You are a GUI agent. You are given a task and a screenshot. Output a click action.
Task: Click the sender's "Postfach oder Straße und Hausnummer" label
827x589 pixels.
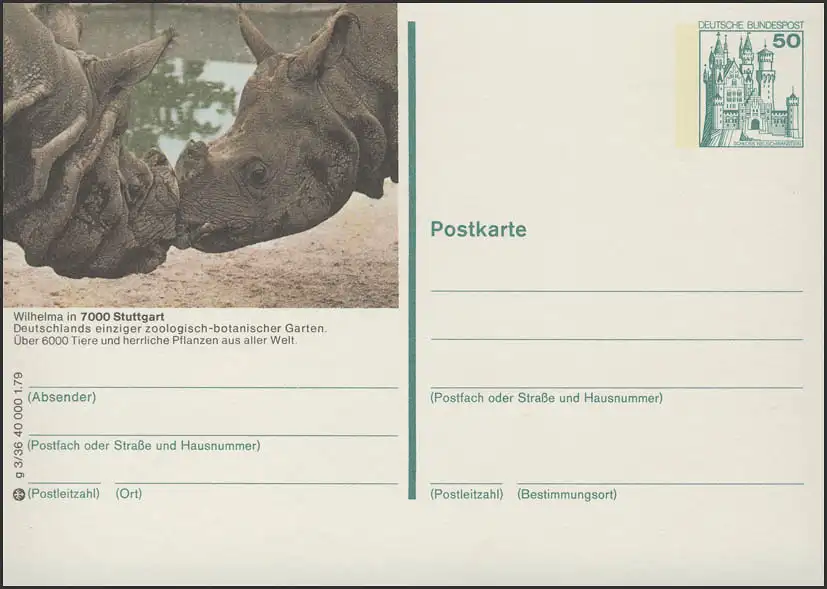pyautogui.click(x=144, y=445)
